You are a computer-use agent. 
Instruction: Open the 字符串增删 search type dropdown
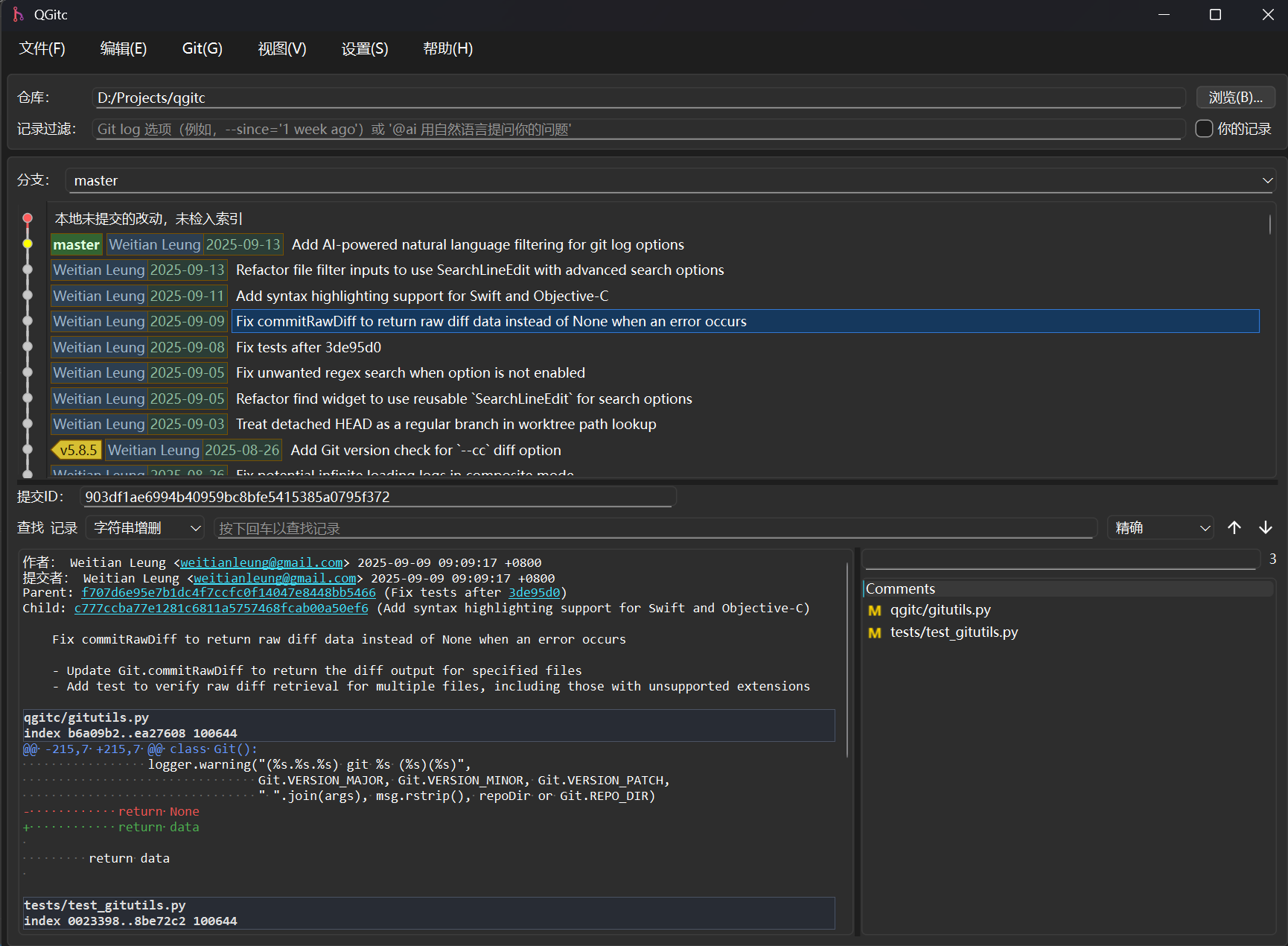(145, 528)
